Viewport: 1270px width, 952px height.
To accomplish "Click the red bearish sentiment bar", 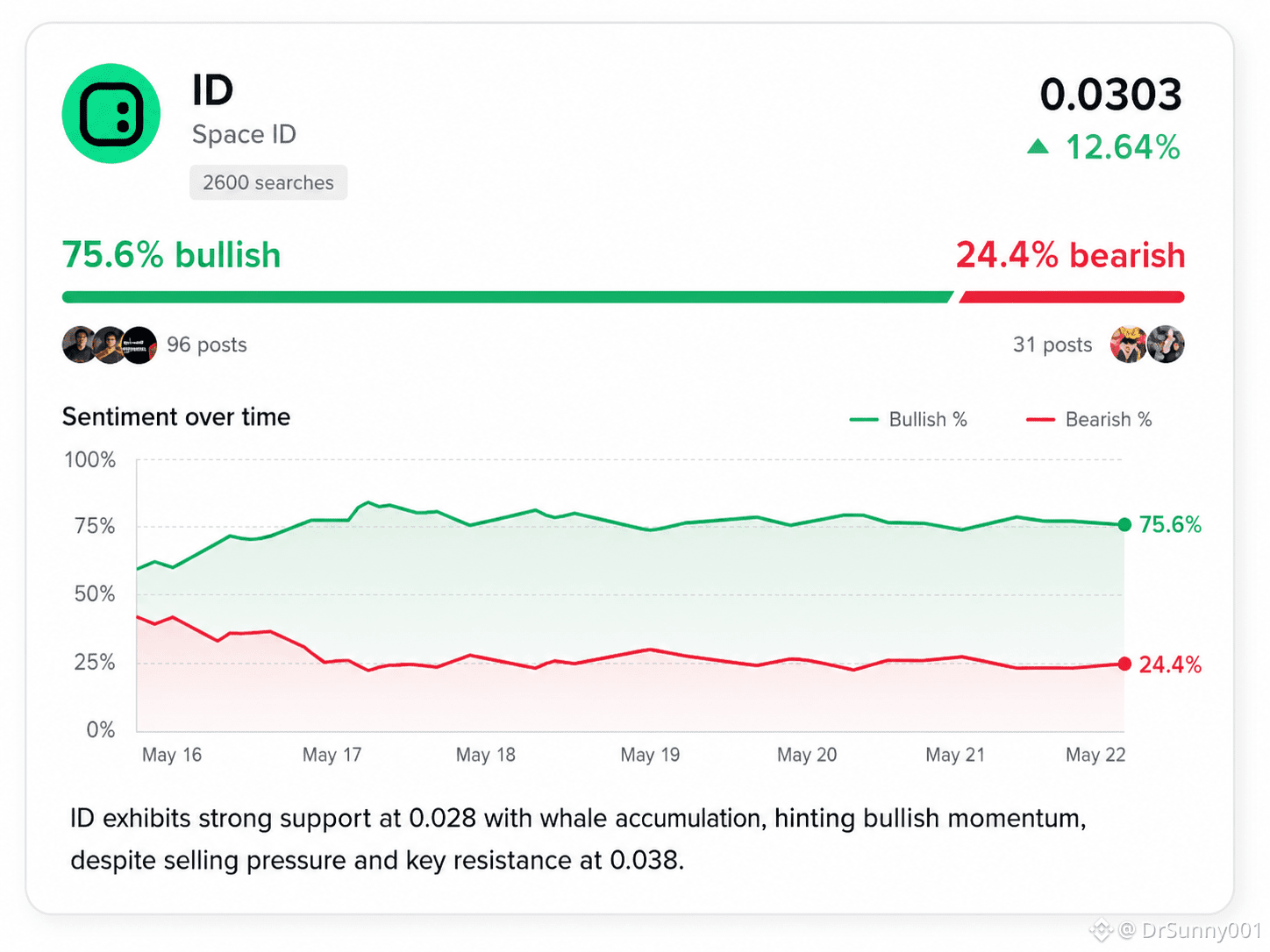I will (x=1072, y=297).
